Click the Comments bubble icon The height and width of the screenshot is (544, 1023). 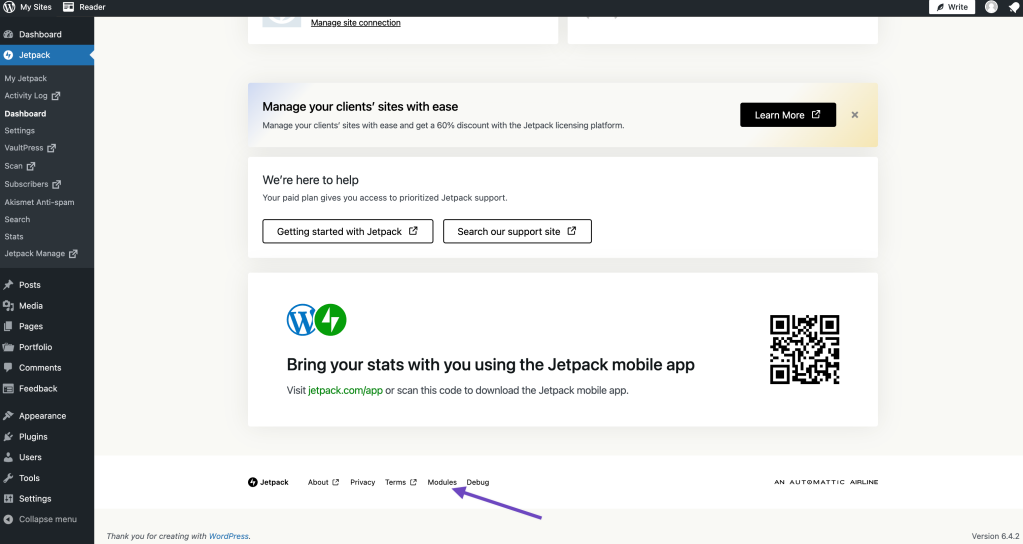pyautogui.click(x=8, y=368)
